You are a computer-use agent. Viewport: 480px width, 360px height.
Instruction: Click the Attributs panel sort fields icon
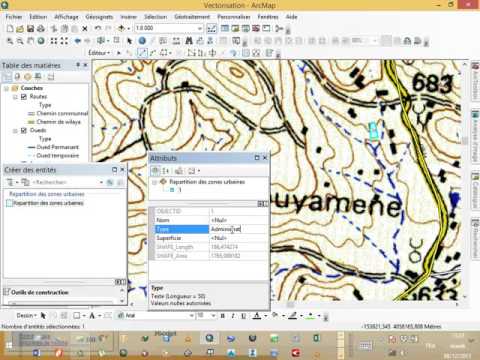click(x=165, y=171)
